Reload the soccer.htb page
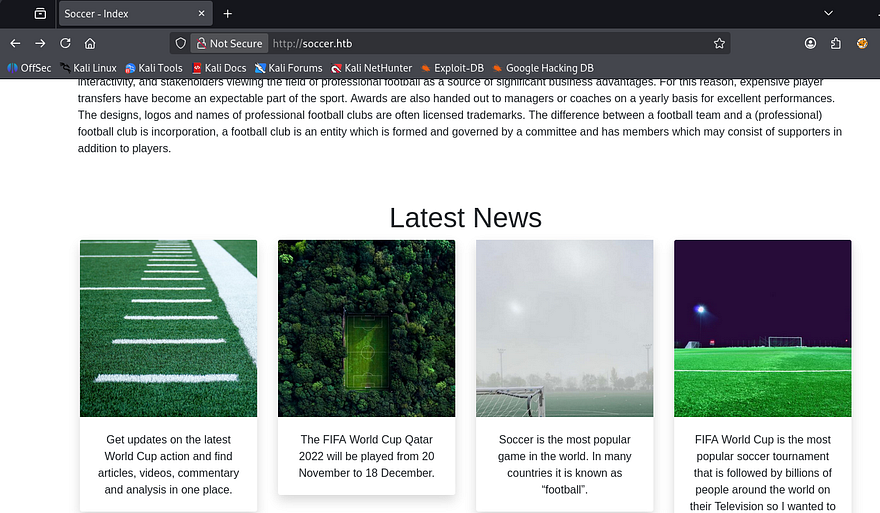 tap(65, 44)
